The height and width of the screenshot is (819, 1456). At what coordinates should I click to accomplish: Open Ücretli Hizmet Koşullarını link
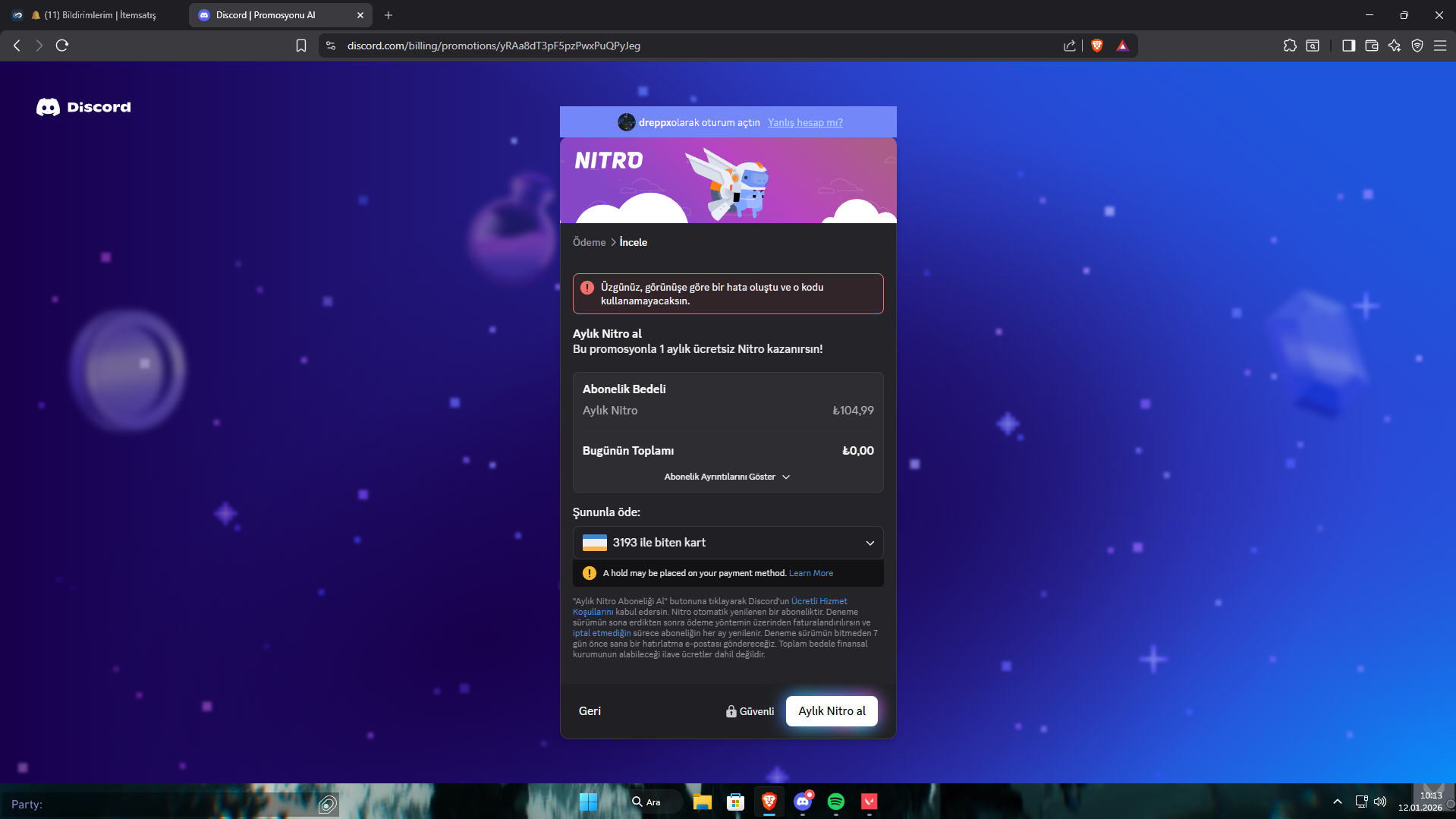click(x=819, y=601)
